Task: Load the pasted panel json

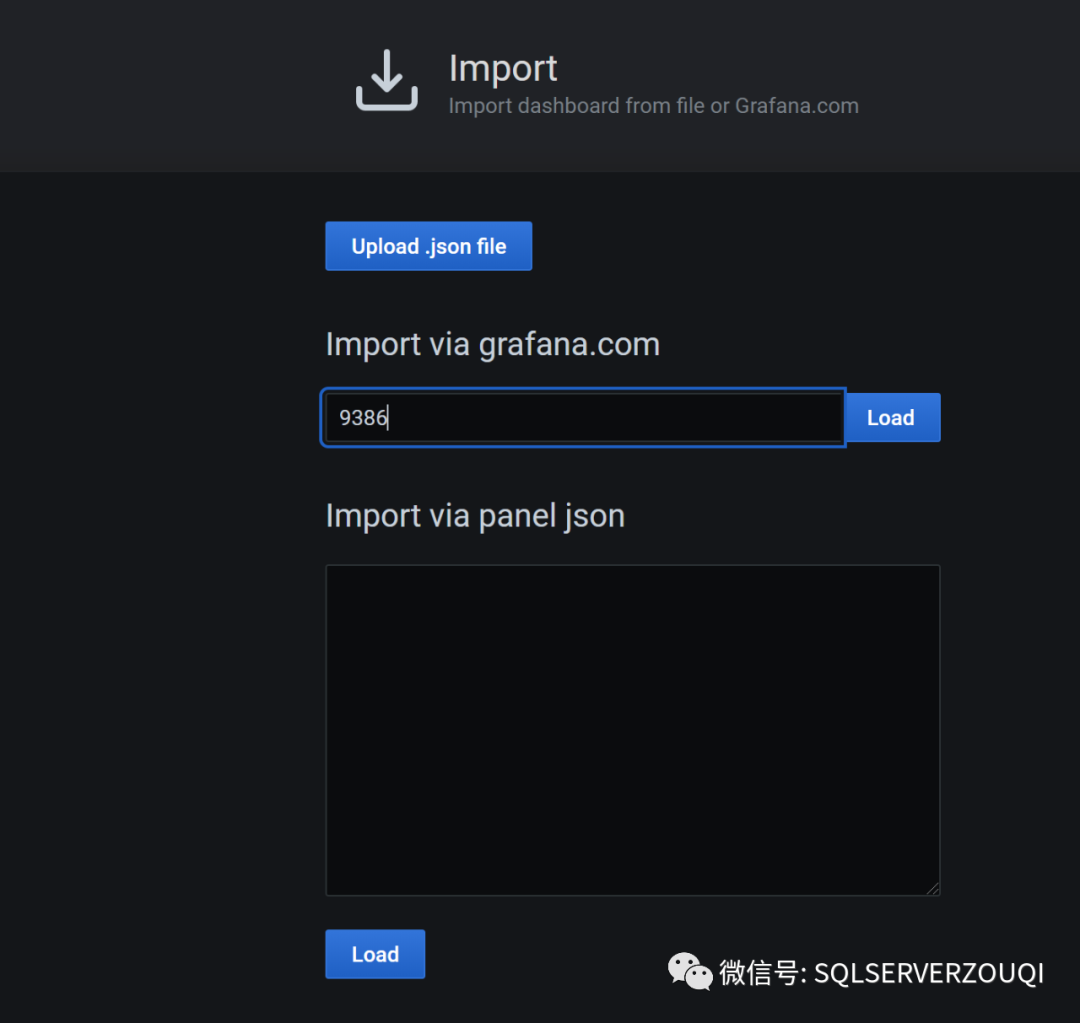Action: coord(375,954)
